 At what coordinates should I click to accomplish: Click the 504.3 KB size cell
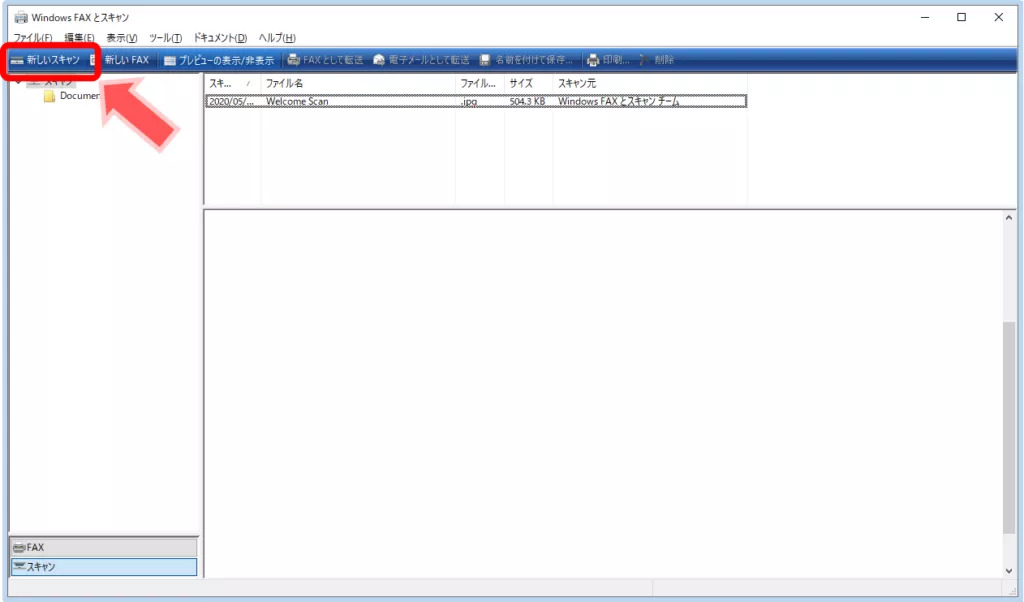point(527,101)
